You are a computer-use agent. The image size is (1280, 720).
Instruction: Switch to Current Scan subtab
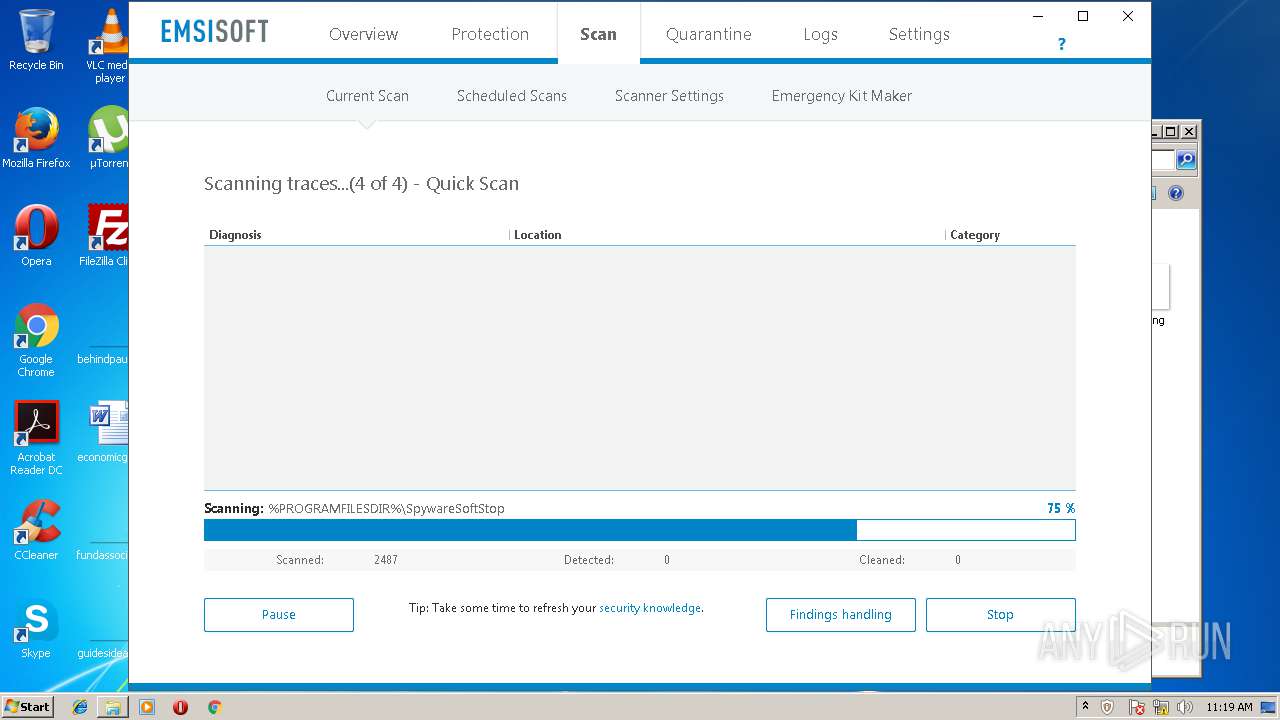click(x=367, y=96)
